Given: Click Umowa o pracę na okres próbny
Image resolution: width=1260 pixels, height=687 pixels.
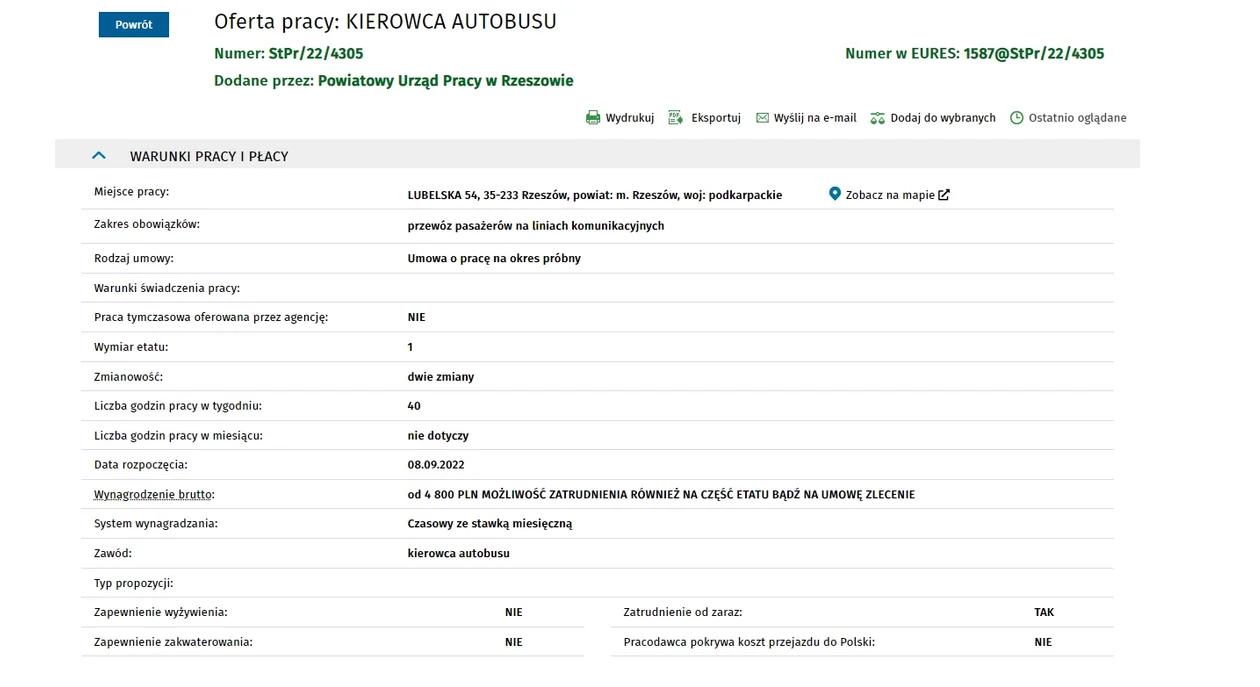Looking at the screenshot, I should point(494,258).
